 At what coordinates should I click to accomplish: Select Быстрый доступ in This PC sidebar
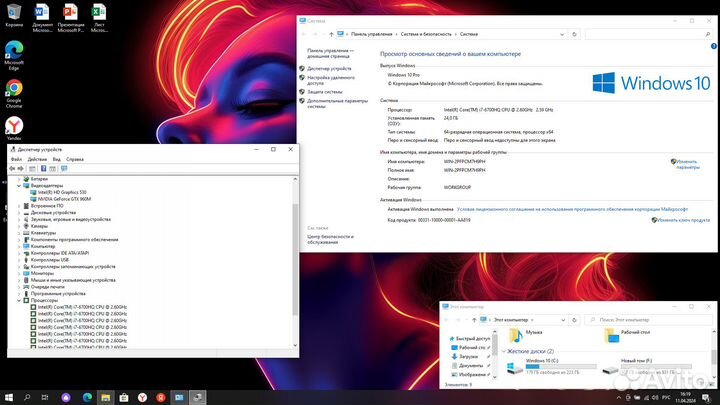pyautogui.click(x=470, y=338)
